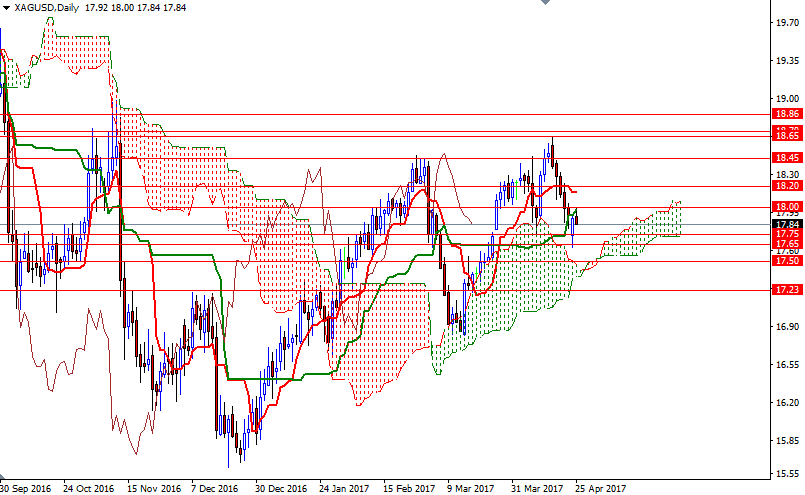The image size is (805, 495).
Task: Select the 18.20 red price level label
Action: (787, 185)
